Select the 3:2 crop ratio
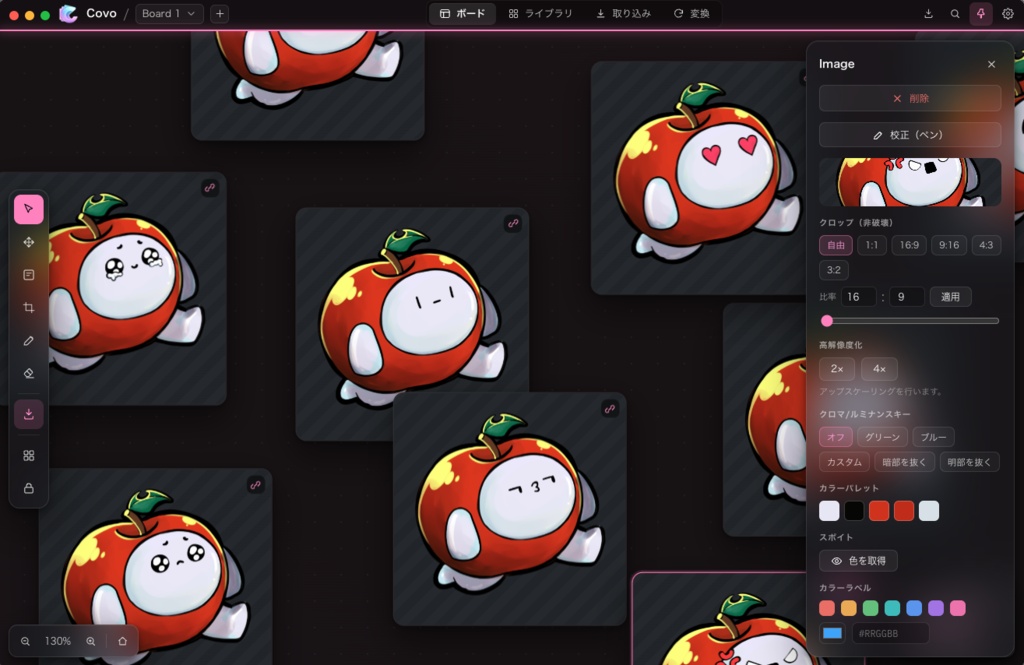This screenshot has height=665, width=1024. point(834,270)
